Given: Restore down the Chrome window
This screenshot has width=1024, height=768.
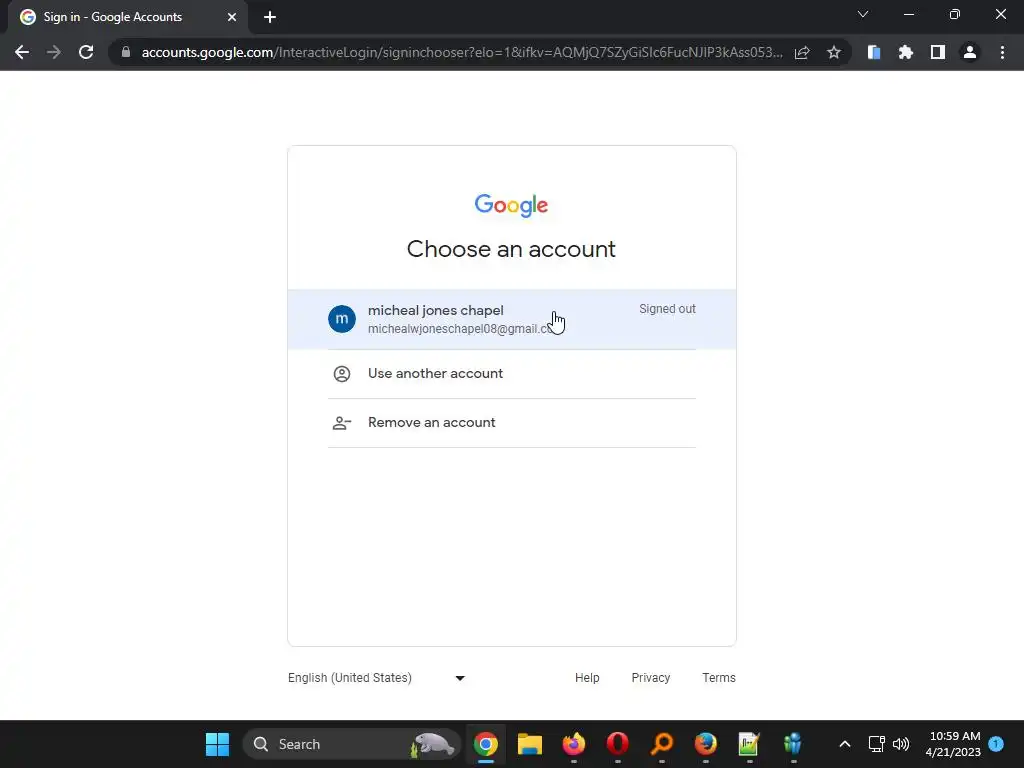Looking at the screenshot, I should tap(955, 14).
